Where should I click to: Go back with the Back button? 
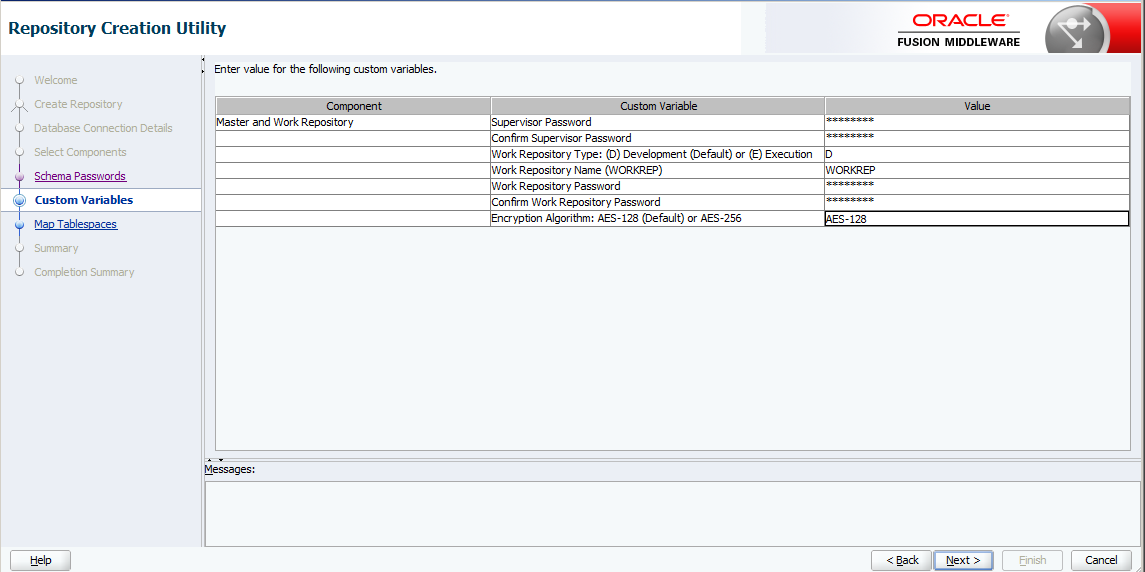(901, 560)
